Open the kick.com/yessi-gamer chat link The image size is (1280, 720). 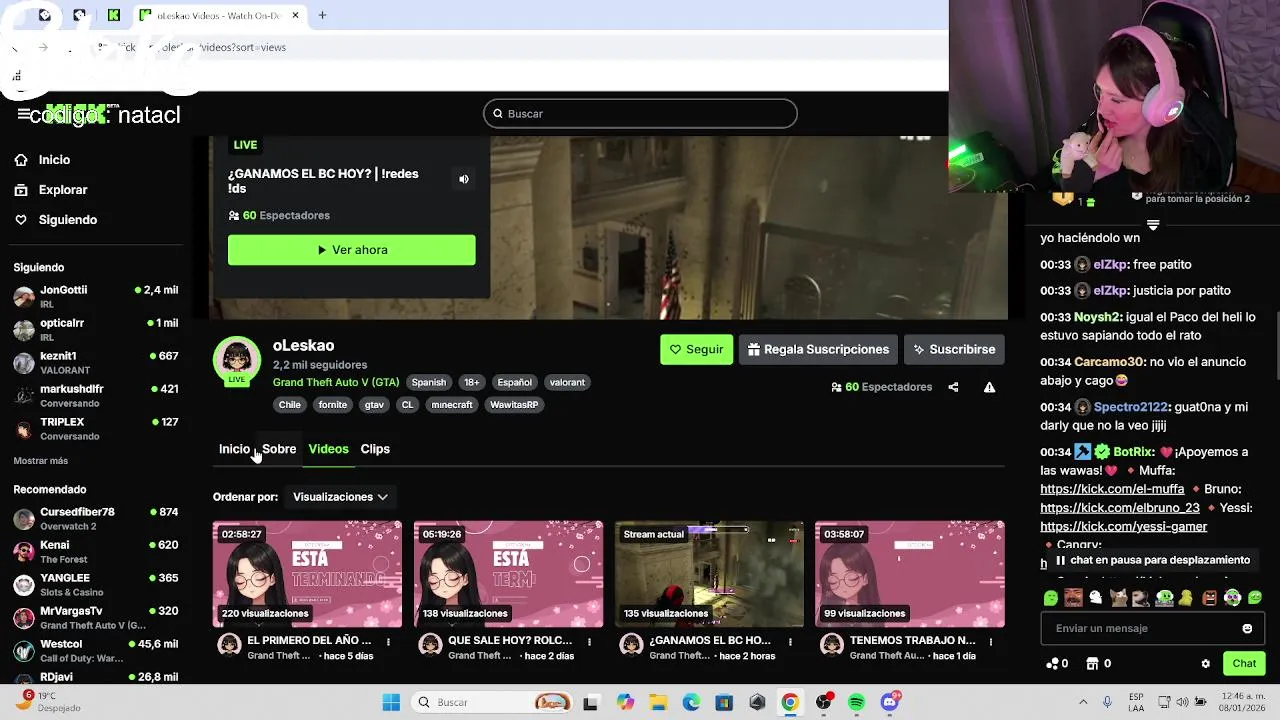point(1123,527)
